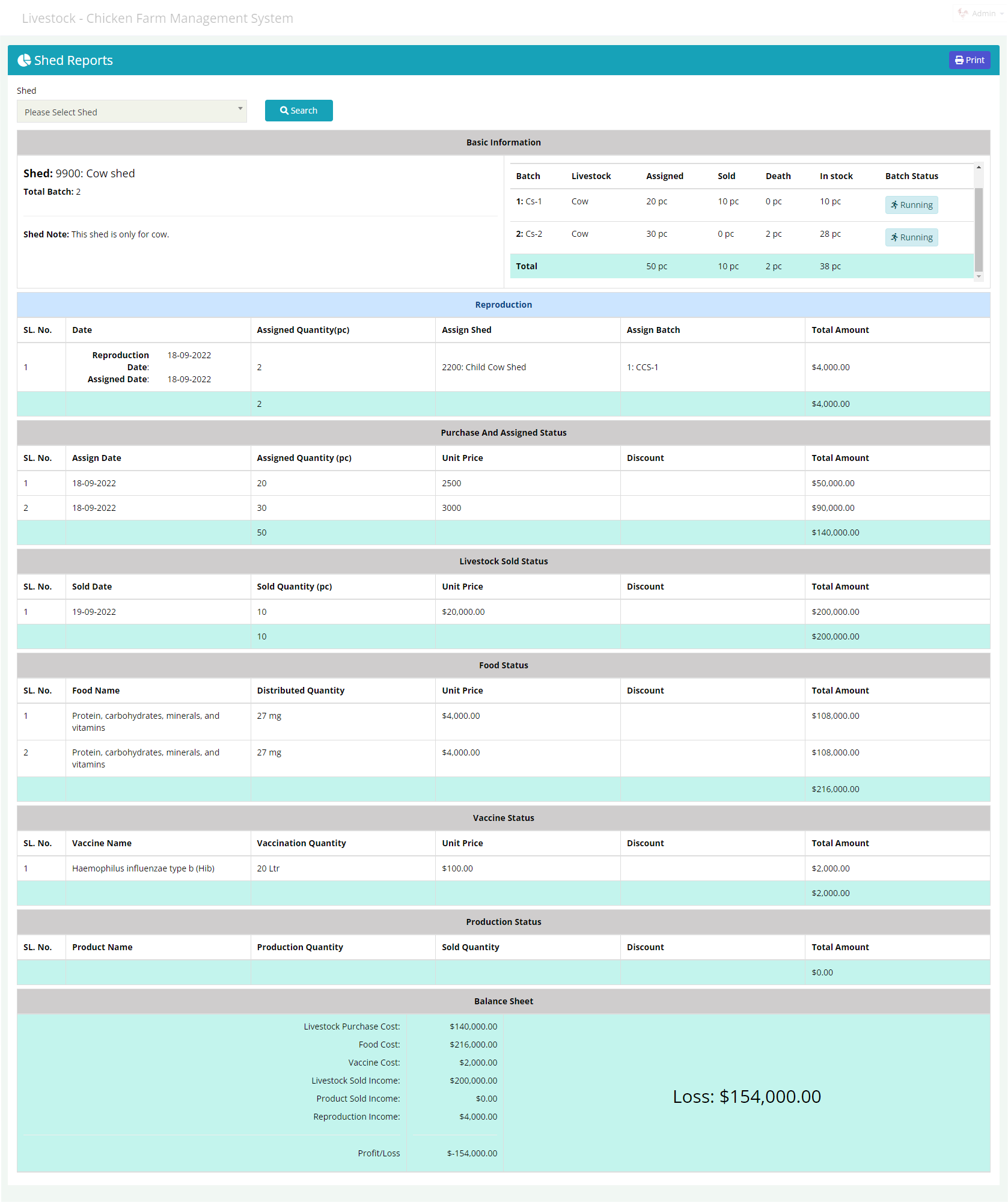Click the pie chart icon beside Shed Reports
The image size is (1008, 1202).
tap(24, 60)
